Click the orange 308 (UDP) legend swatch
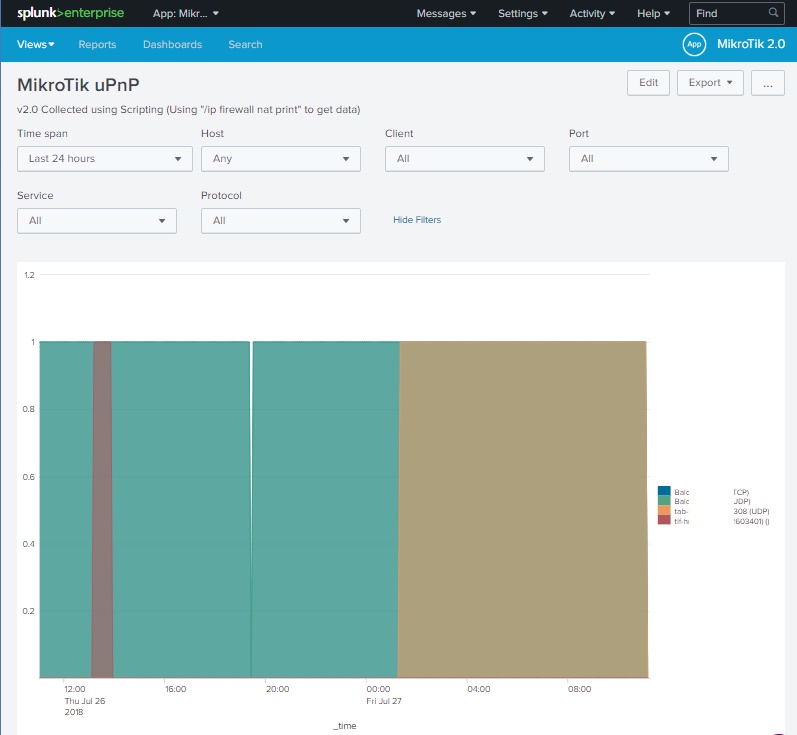The width and height of the screenshot is (797, 735). tap(663, 511)
